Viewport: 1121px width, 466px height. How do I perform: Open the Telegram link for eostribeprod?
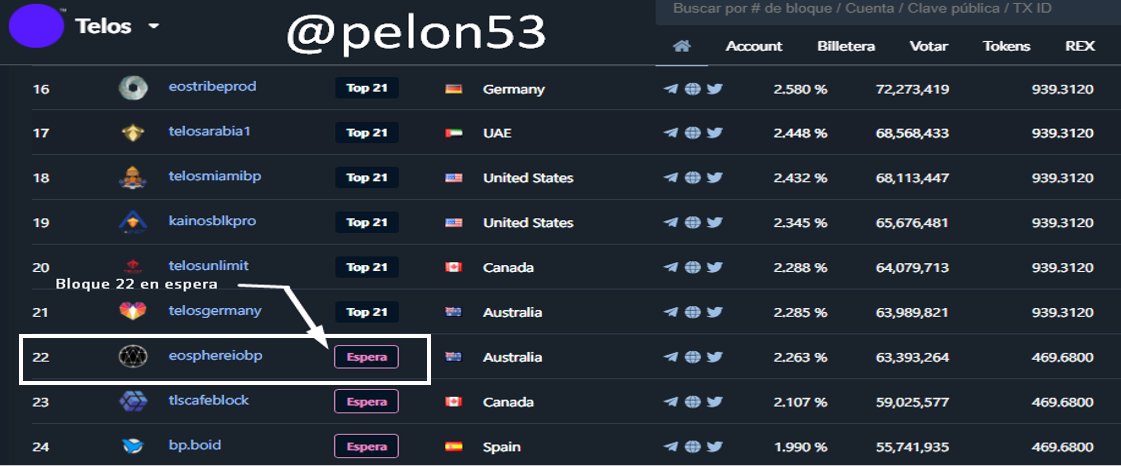coord(670,89)
